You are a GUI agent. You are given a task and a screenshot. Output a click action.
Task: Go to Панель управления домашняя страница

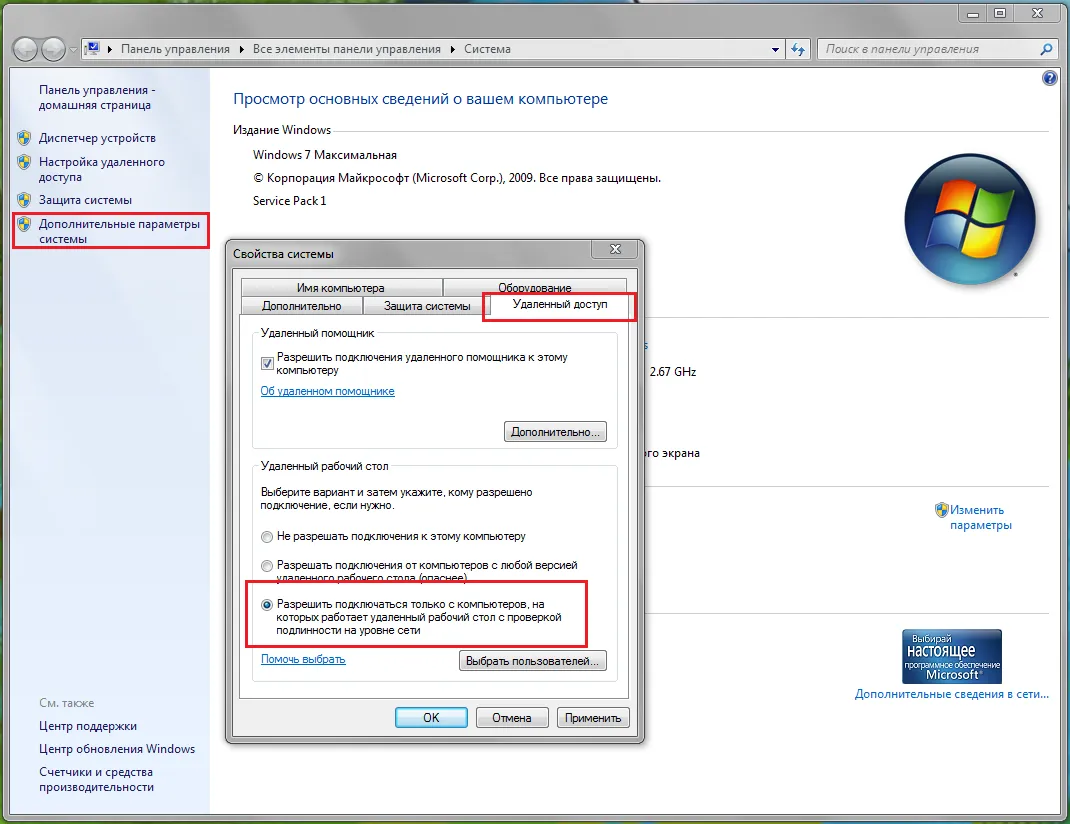[97, 98]
